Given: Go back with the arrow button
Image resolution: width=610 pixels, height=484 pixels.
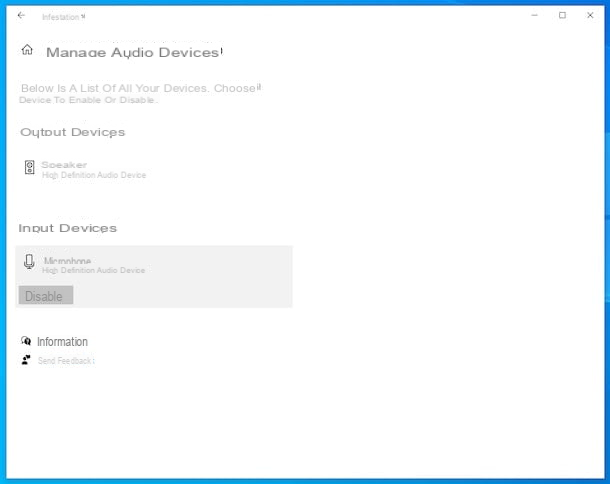Looking at the screenshot, I should pyautogui.click(x=21, y=16).
